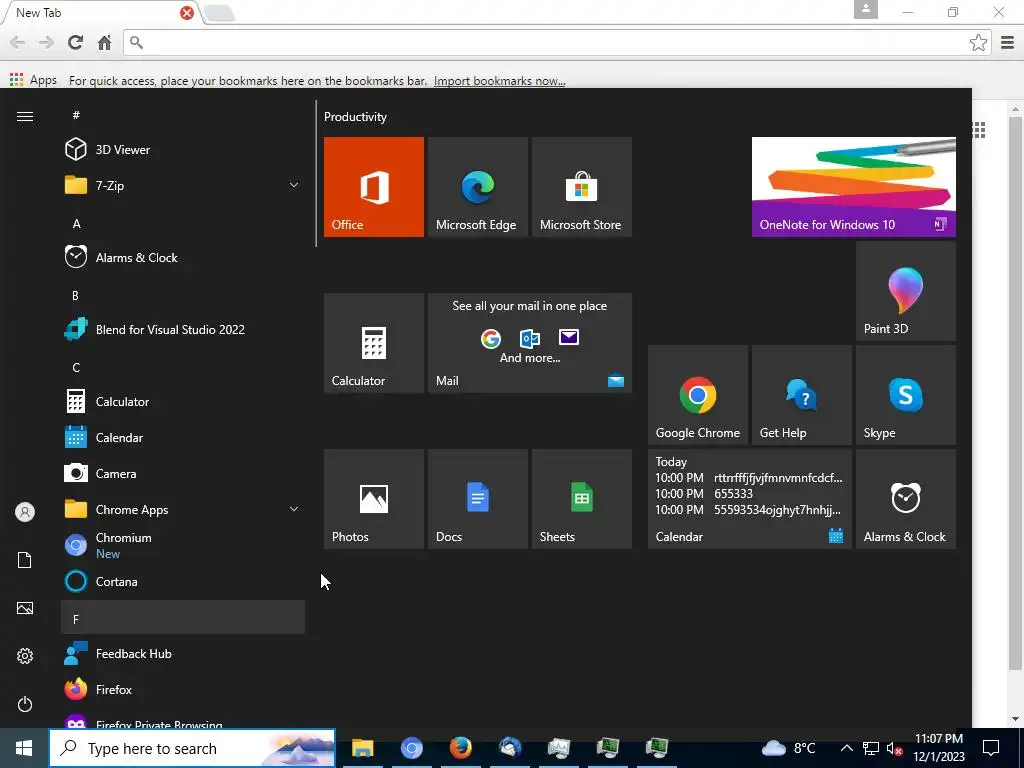Open File Explorer from taskbar
Viewport: 1024px width, 768px height.
click(362, 748)
